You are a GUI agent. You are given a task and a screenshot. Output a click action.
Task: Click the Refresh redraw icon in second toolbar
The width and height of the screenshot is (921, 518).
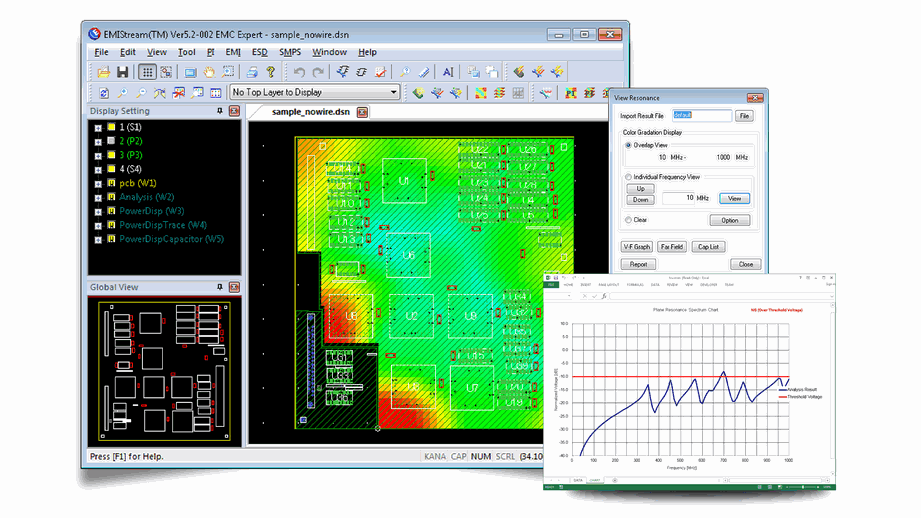pos(104,93)
